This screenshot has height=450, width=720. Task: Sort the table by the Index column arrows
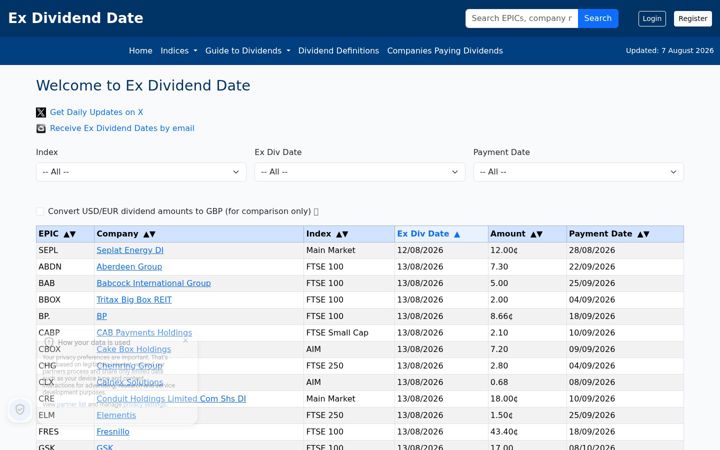point(342,234)
